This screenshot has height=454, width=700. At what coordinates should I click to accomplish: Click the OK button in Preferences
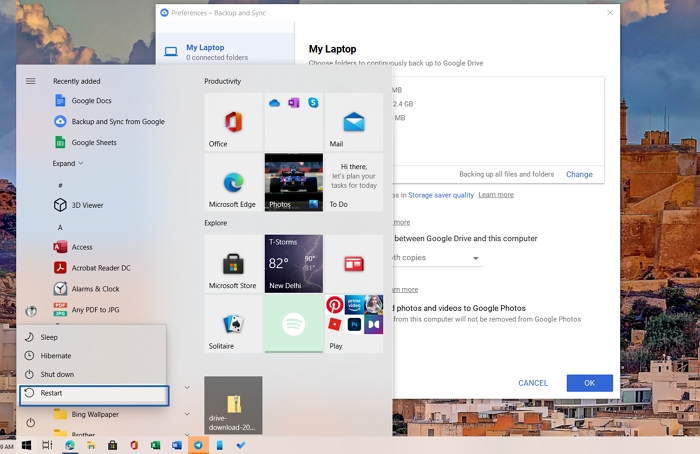[589, 383]
